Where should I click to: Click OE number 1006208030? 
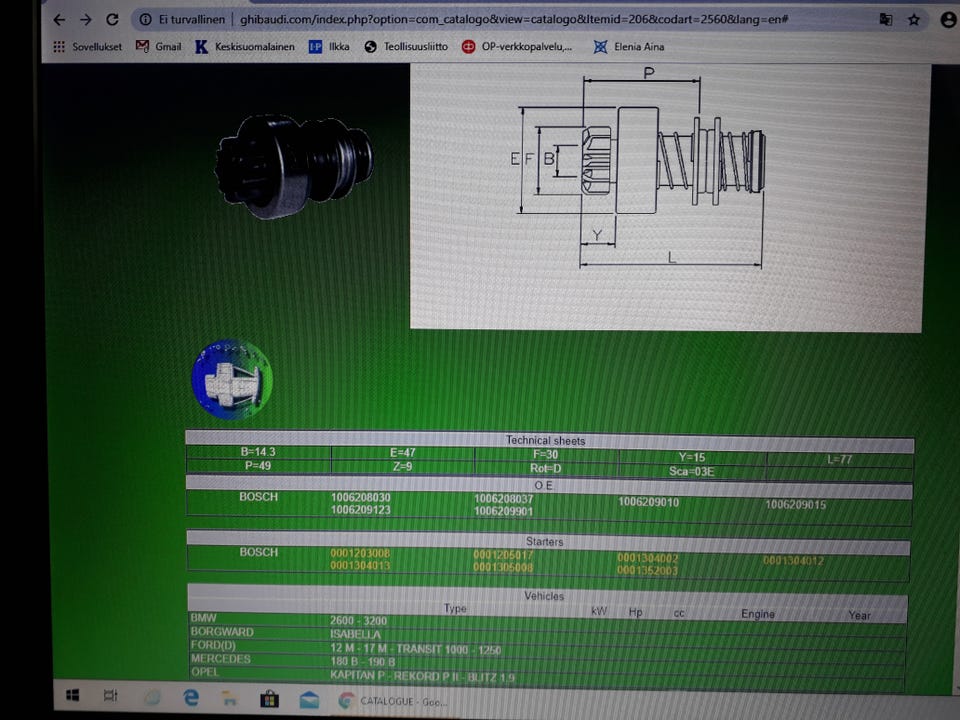click(361, 498)
